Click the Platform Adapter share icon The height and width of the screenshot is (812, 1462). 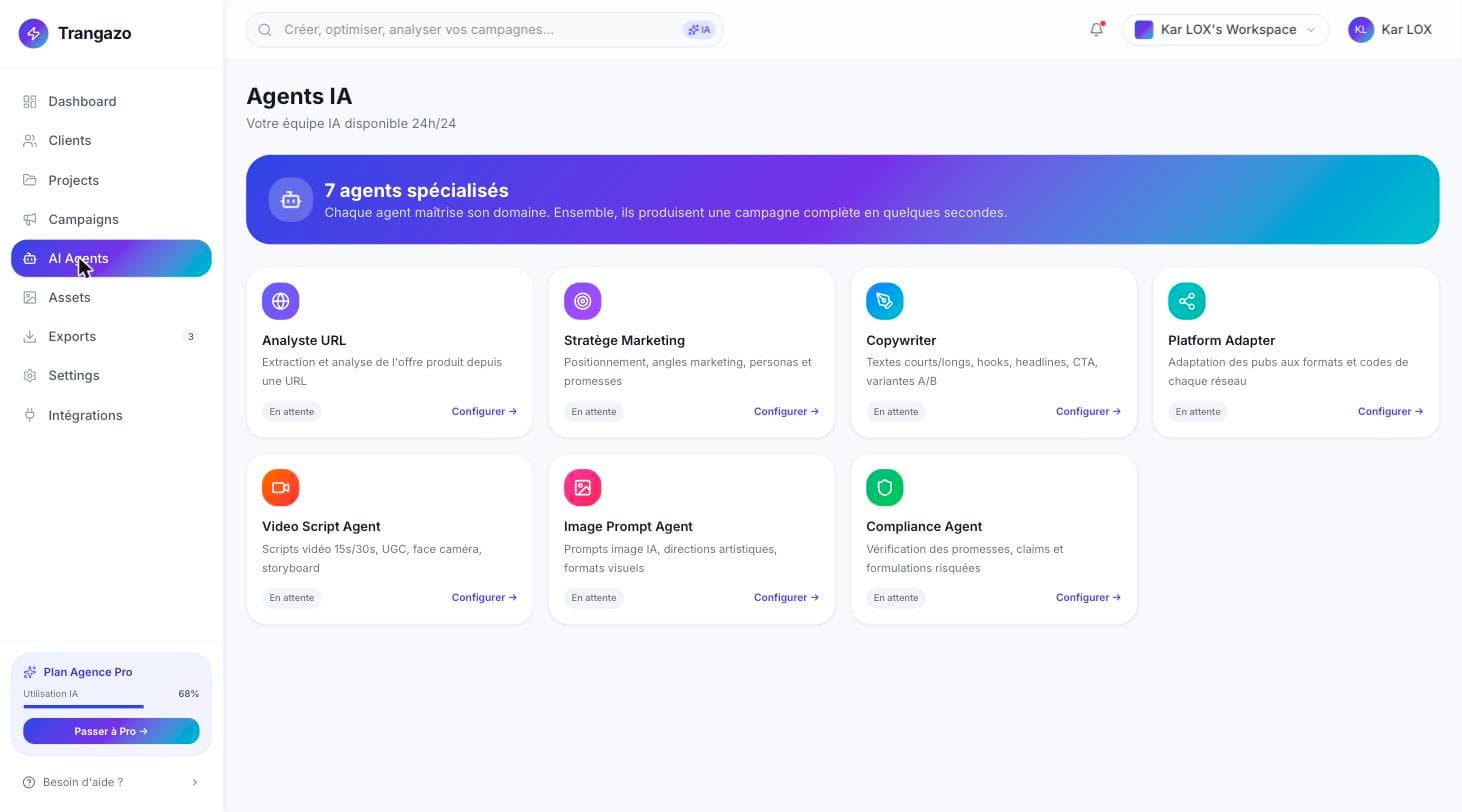point(1187,301)
